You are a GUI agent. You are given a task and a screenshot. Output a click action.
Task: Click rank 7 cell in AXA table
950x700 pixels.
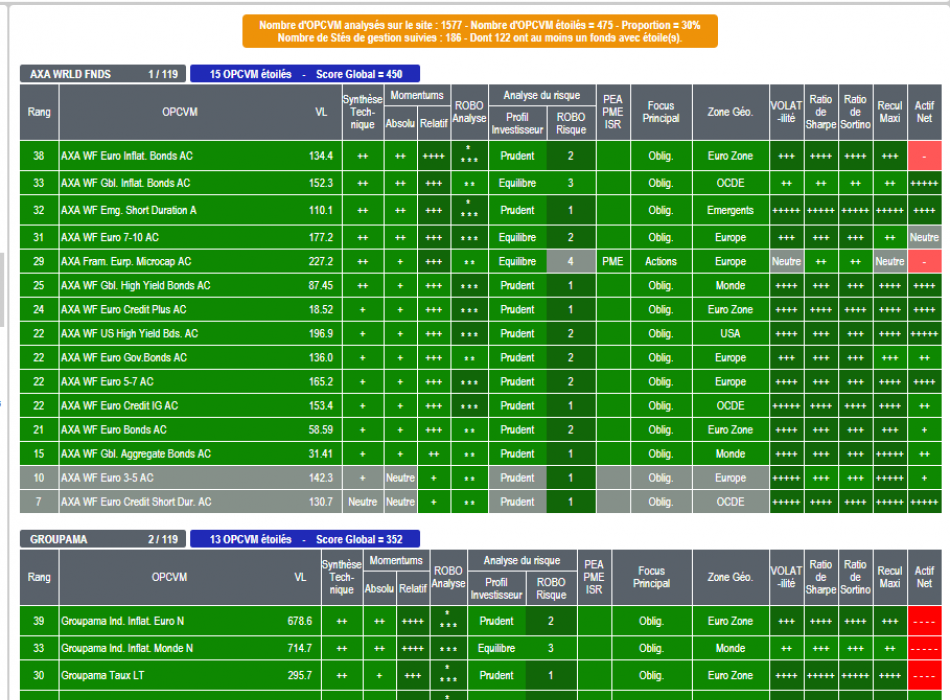(x=39, y=502)
